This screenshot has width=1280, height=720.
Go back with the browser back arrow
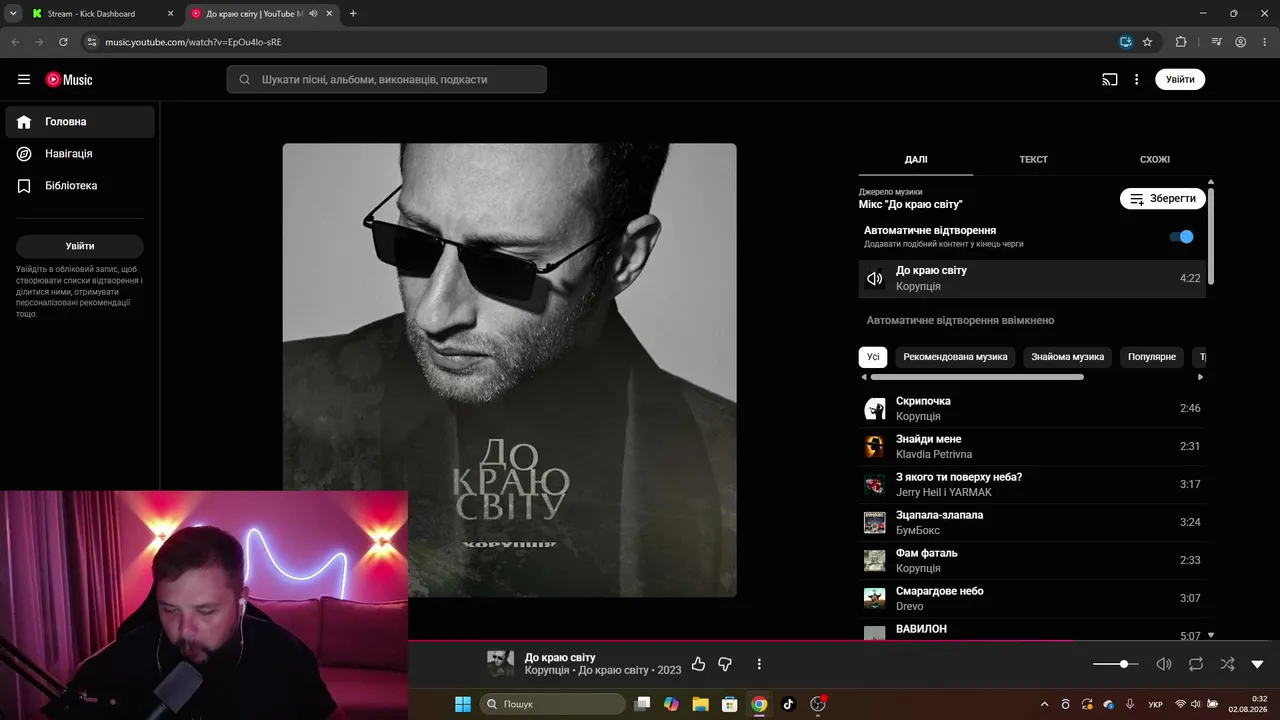[x=15, y=42]
